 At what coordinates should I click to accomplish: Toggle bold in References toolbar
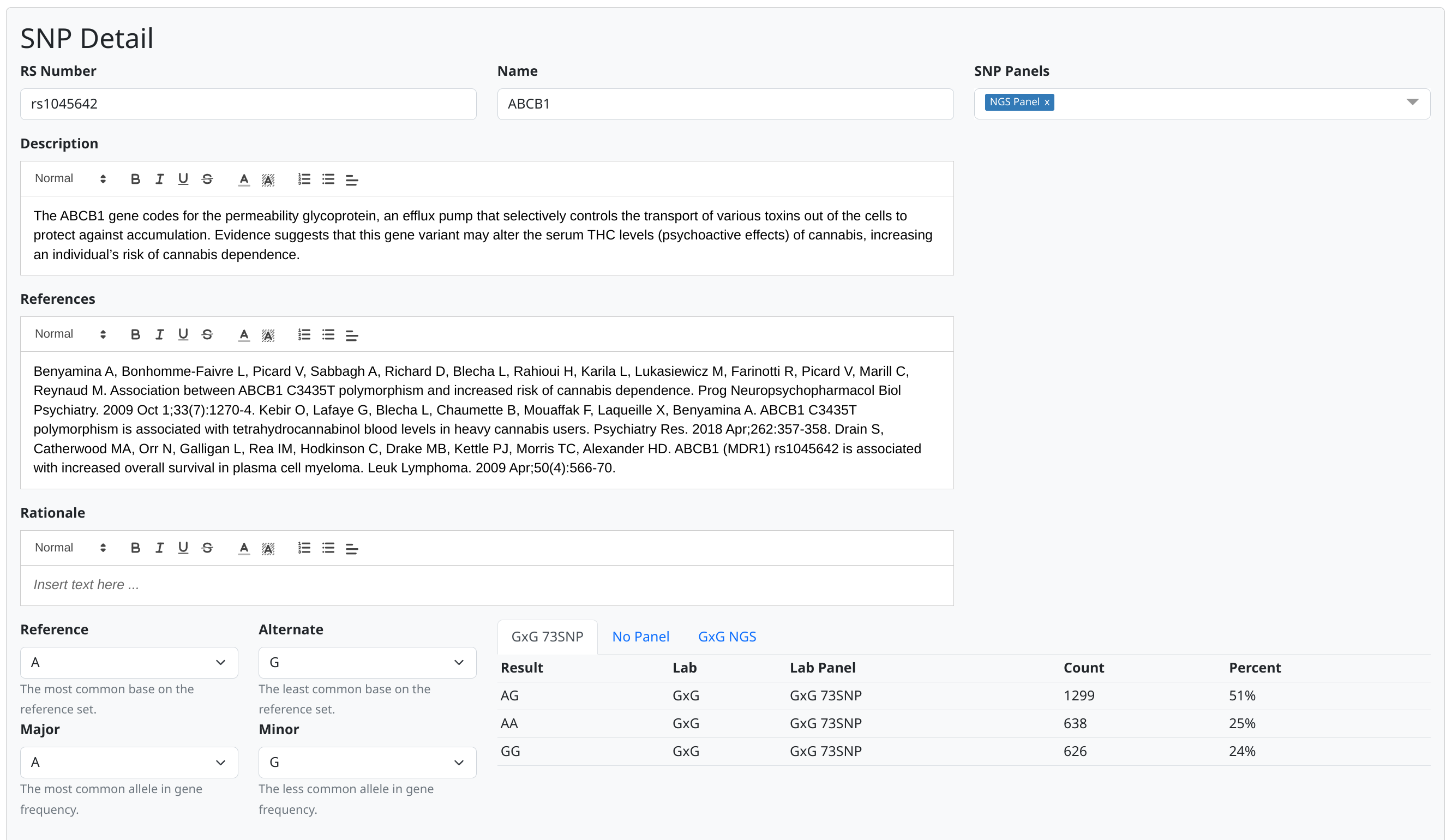(135, 335)
